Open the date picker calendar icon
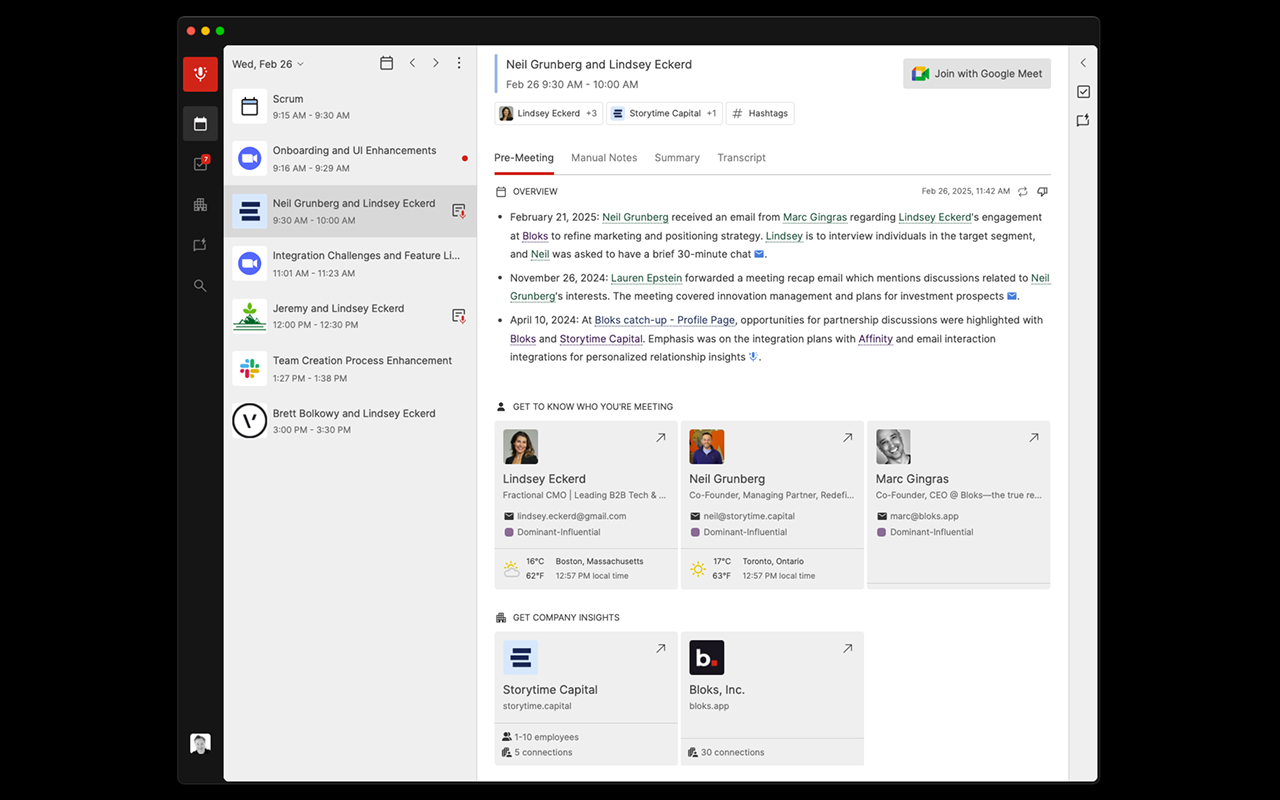This screenshot has height=800, width=1280. [x=386, y=62]
